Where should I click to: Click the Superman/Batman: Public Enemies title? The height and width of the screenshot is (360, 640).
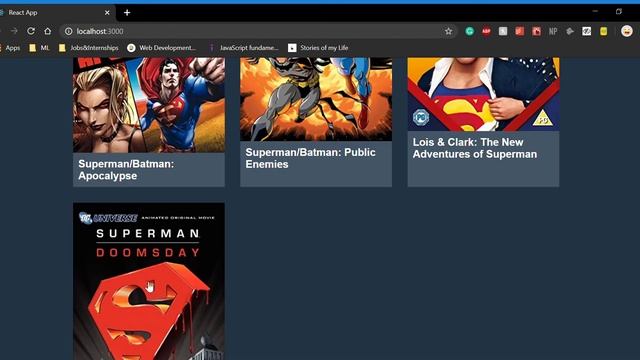pos(310,158)
